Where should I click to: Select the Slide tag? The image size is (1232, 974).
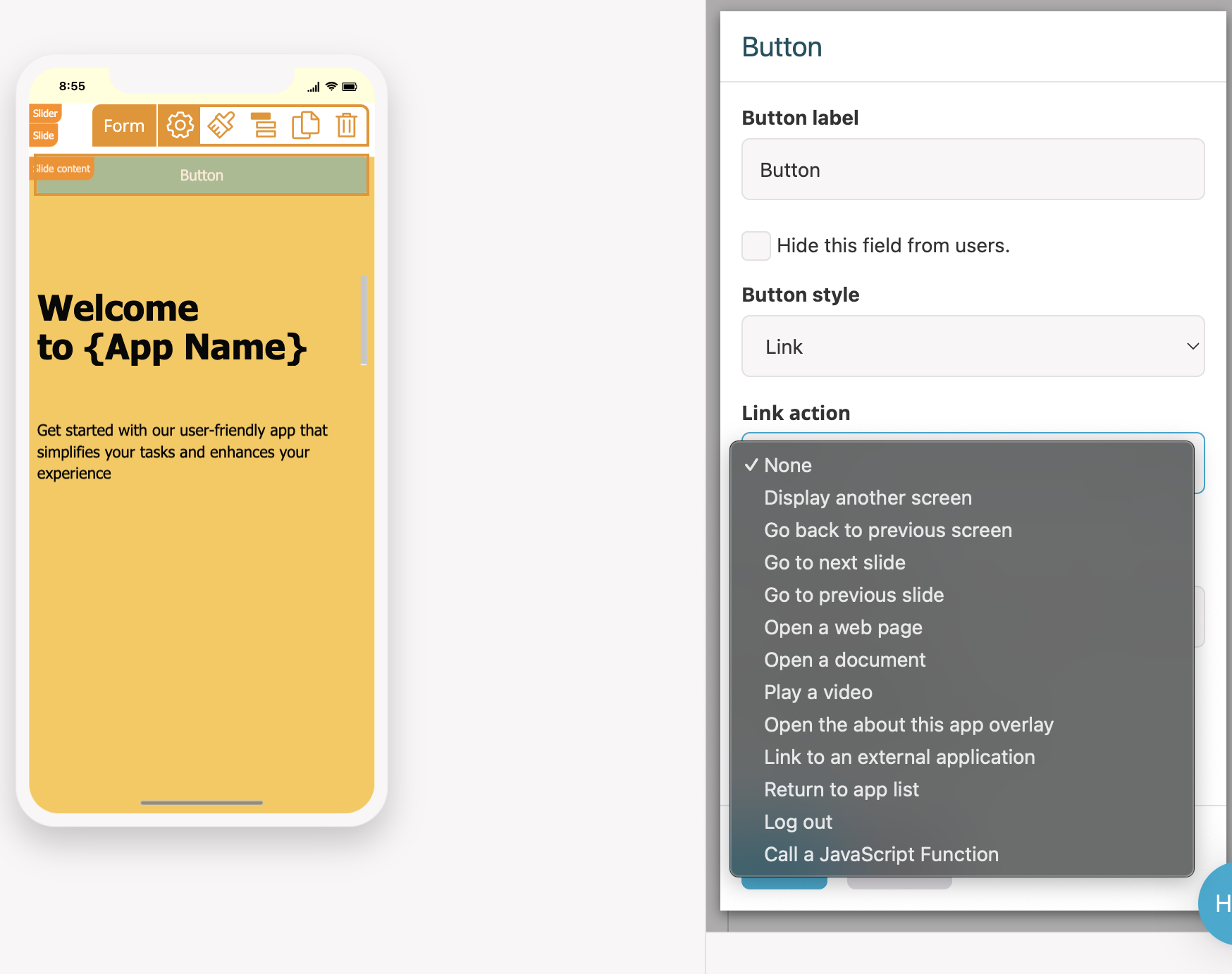(44, 135)
